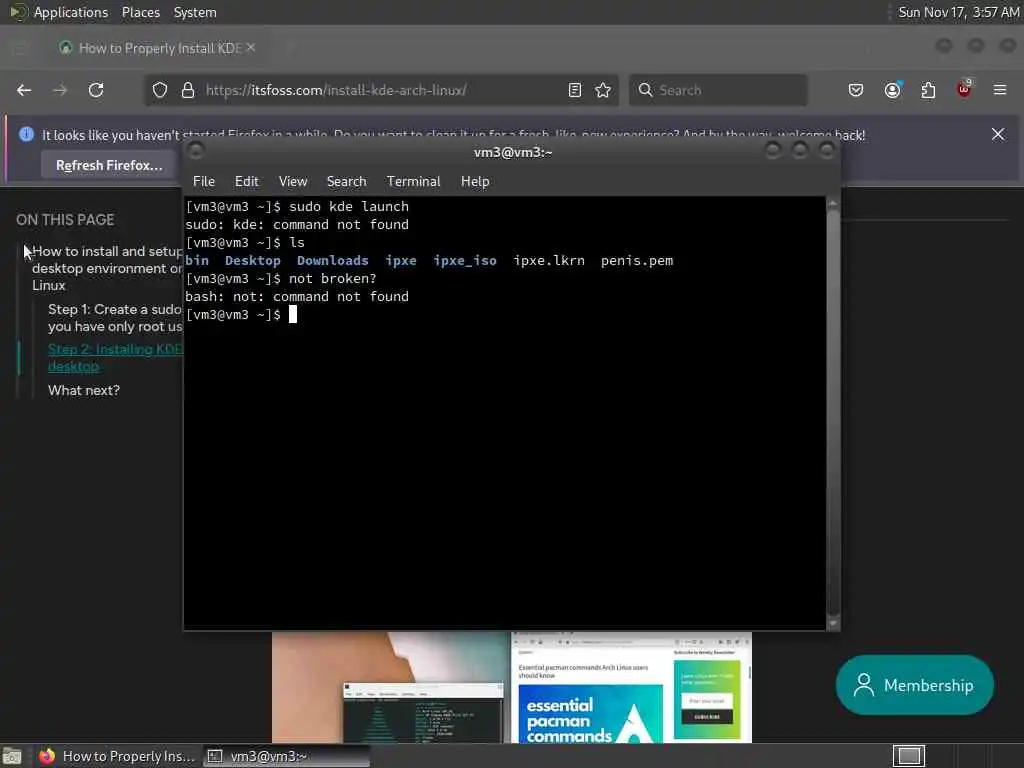Open the terminal Help menu

point(475,182)
